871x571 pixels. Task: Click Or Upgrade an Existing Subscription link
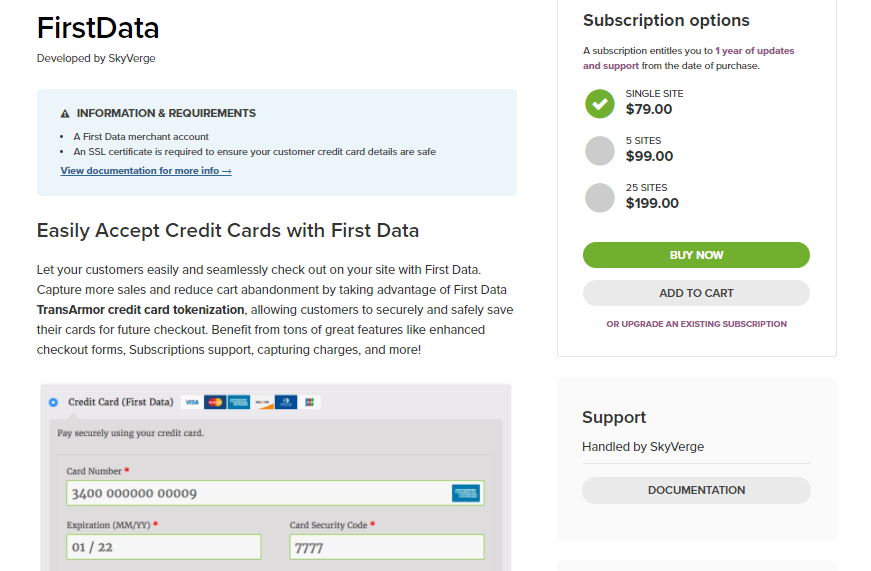point(697,324)
